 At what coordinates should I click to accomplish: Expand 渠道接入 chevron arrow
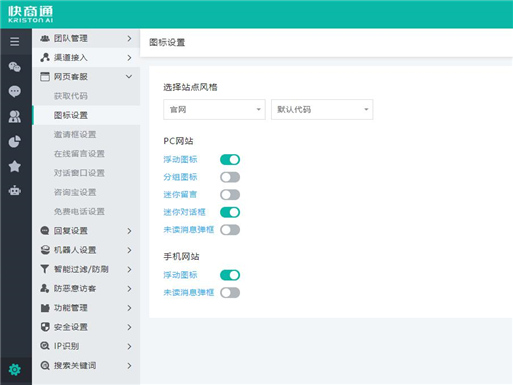coord(129,58)
